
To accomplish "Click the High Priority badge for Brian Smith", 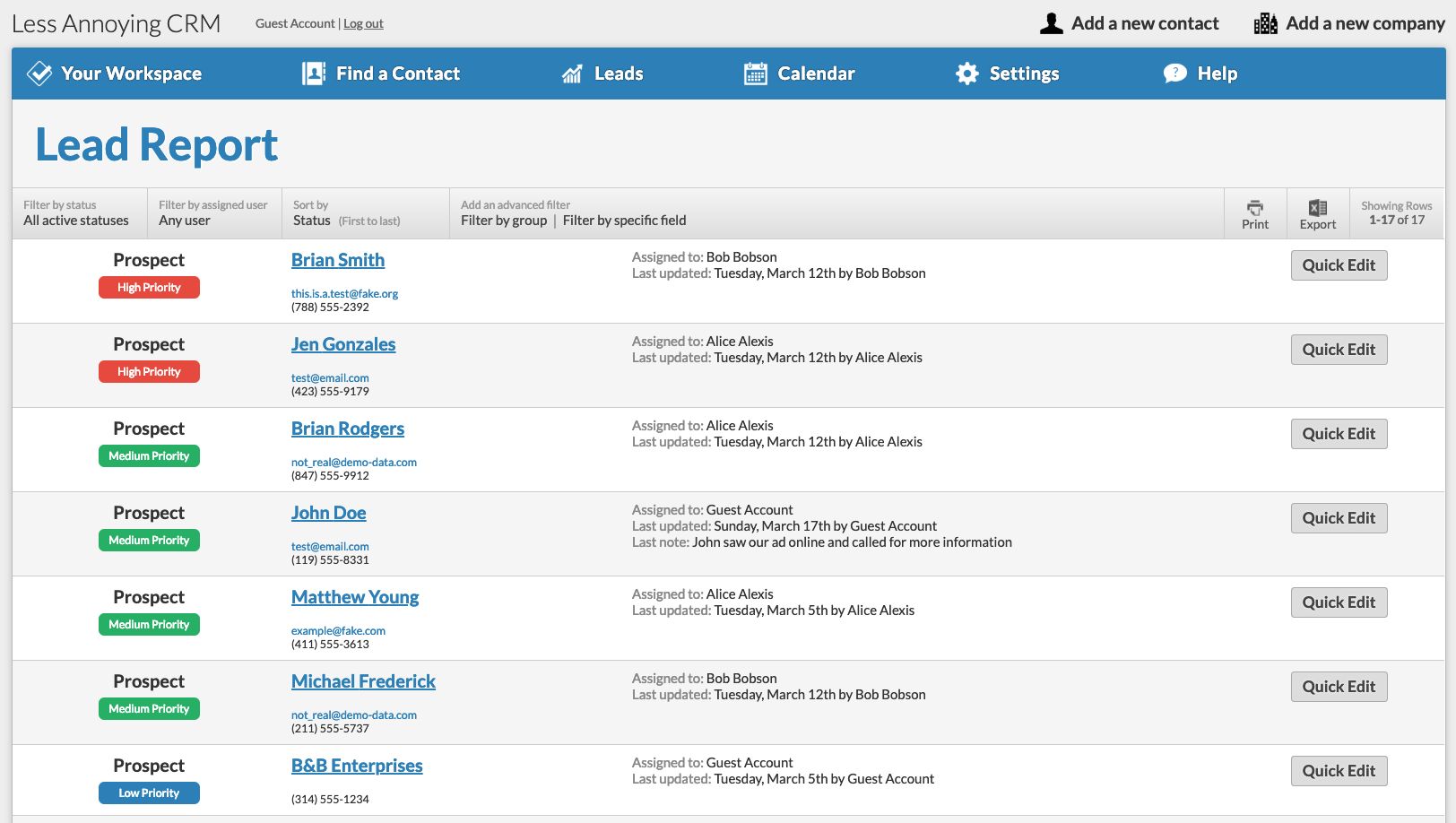I will [149, 288].
